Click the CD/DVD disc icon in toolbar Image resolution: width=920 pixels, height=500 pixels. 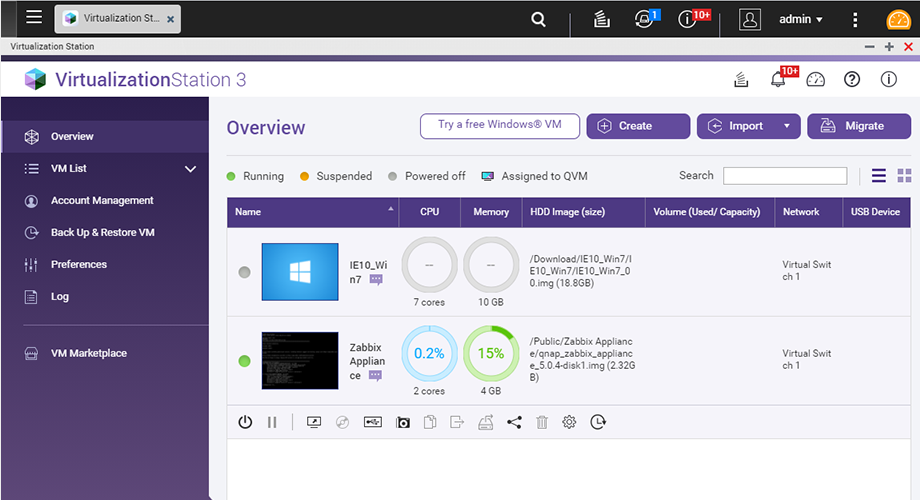[x=343, y=422]
